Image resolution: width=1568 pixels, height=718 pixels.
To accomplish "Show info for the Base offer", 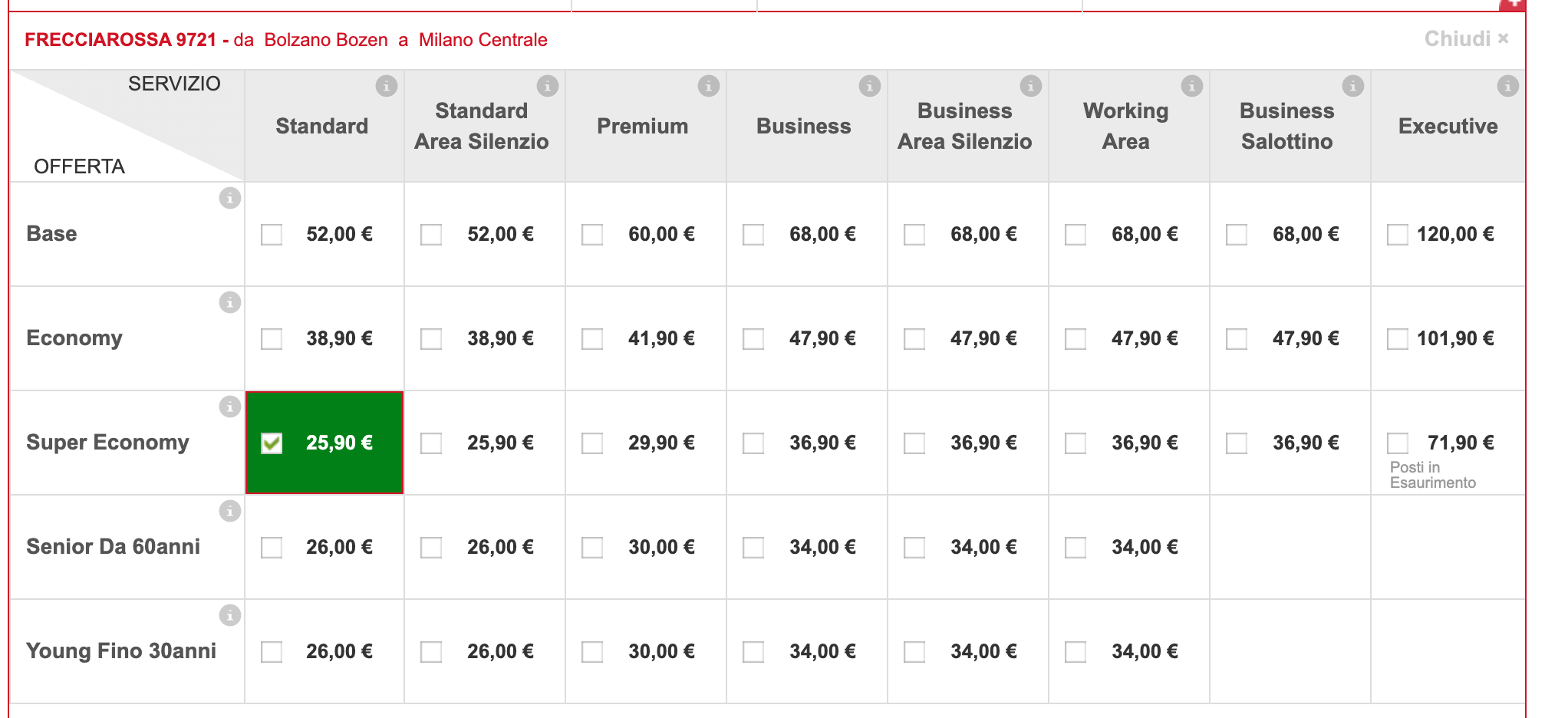I will 230,198.
